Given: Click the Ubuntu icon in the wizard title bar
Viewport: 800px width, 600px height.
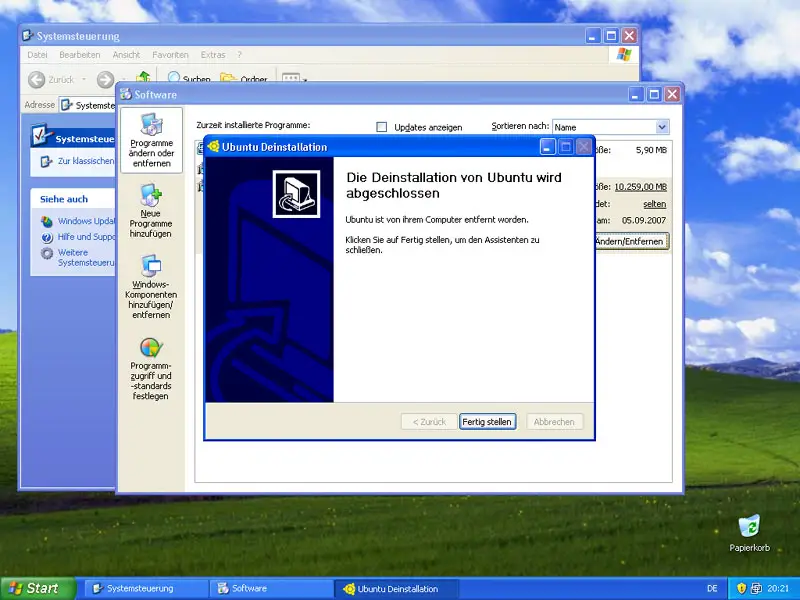Looking at the screenshot, I should click(213, 146).
